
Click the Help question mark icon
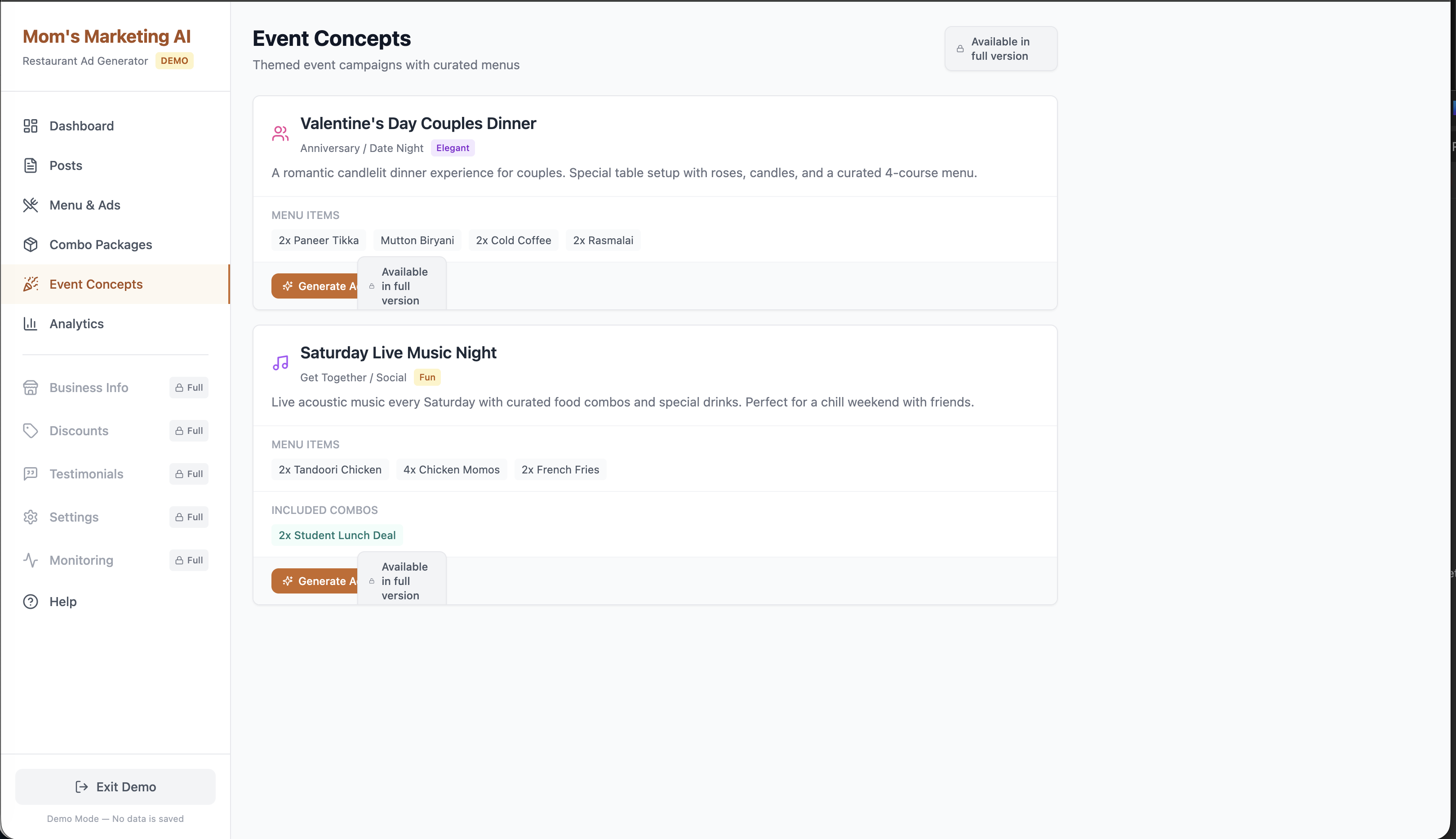tap(31, 602)
